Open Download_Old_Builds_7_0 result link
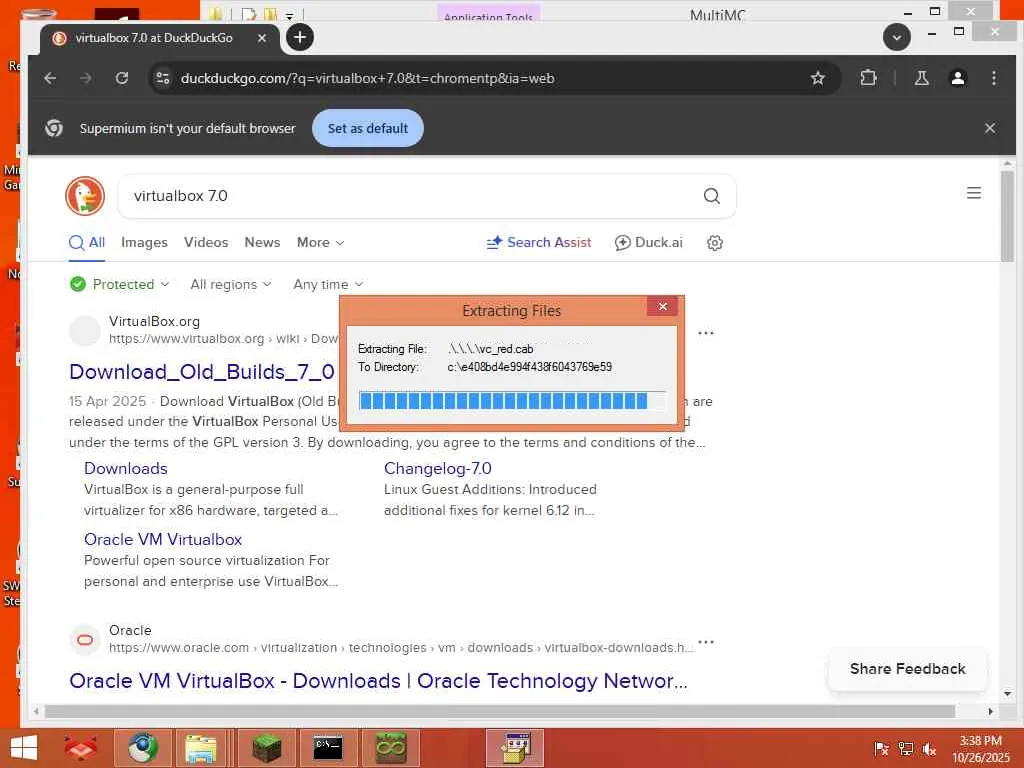 pyautogui.click(x=202, y=372)
